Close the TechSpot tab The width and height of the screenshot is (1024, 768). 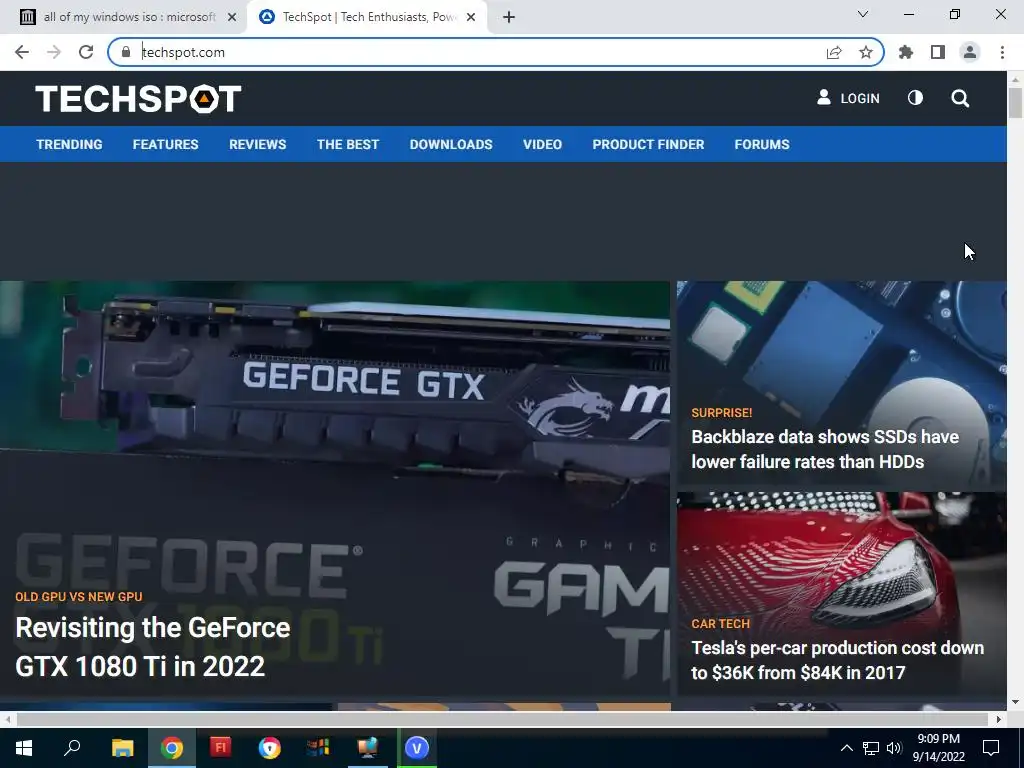(471, 17)
